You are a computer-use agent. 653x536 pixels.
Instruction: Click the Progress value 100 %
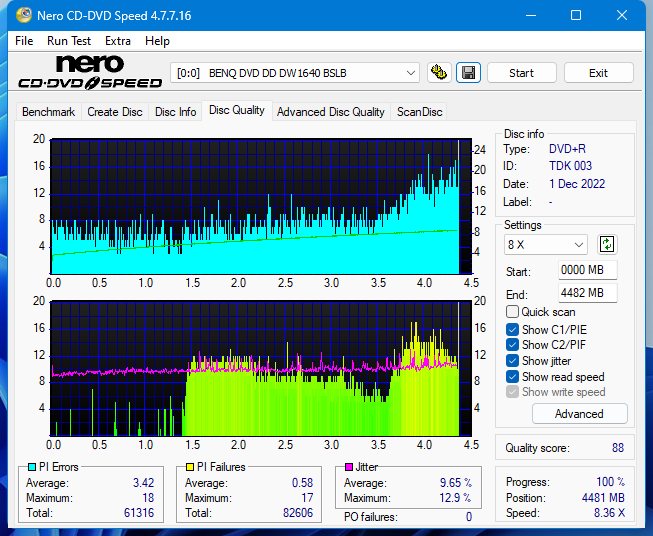tap(610, 482)
